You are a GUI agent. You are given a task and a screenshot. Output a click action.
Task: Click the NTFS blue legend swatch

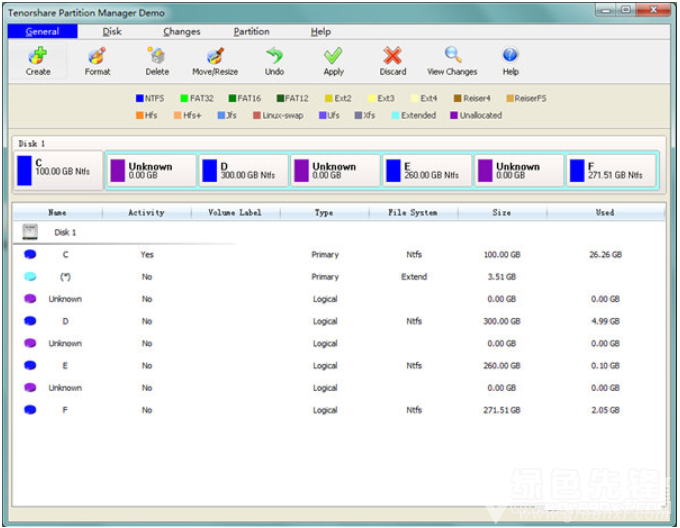(x=140, y=98)
